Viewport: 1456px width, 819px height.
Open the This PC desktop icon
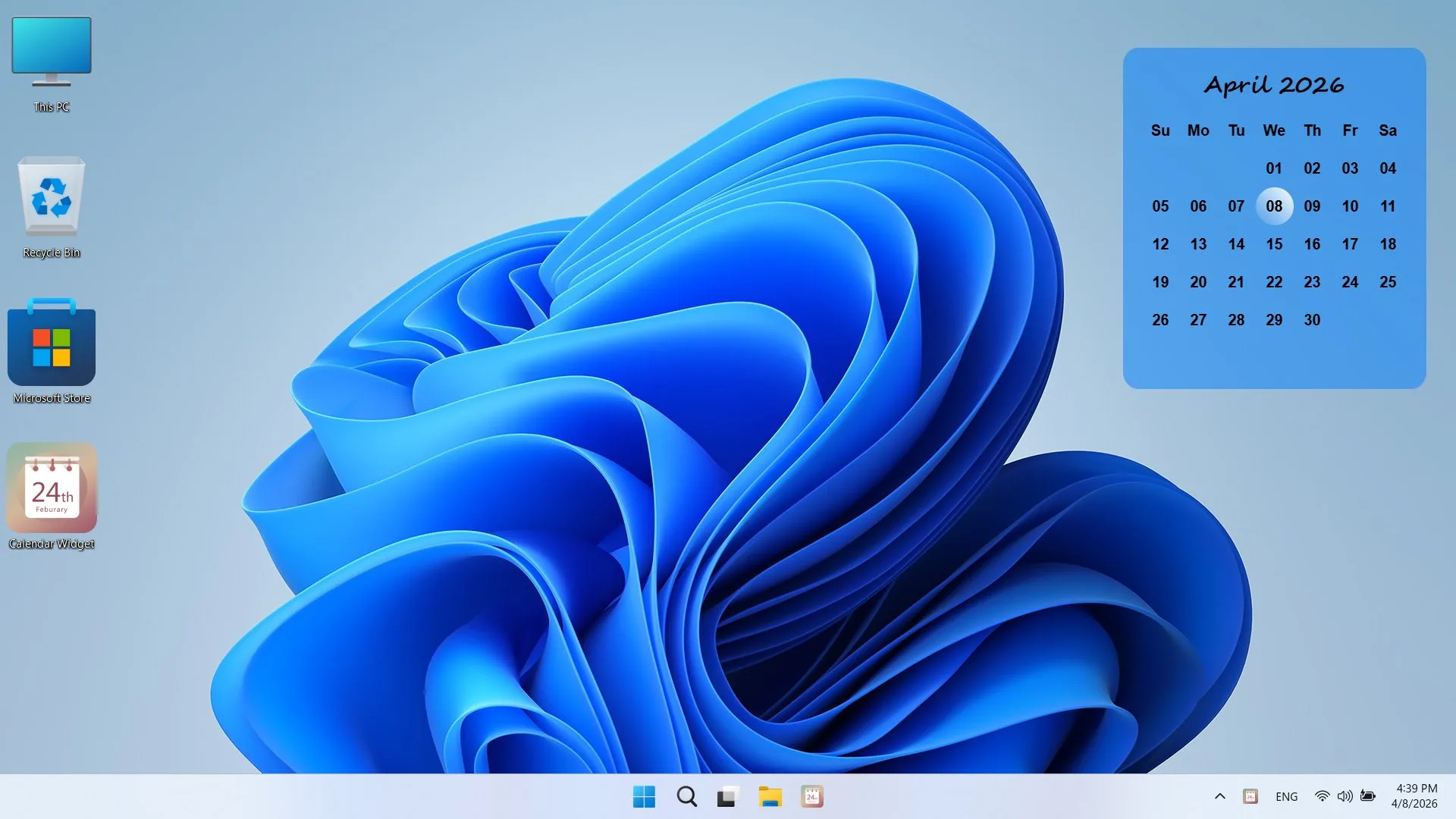(52, 65)
